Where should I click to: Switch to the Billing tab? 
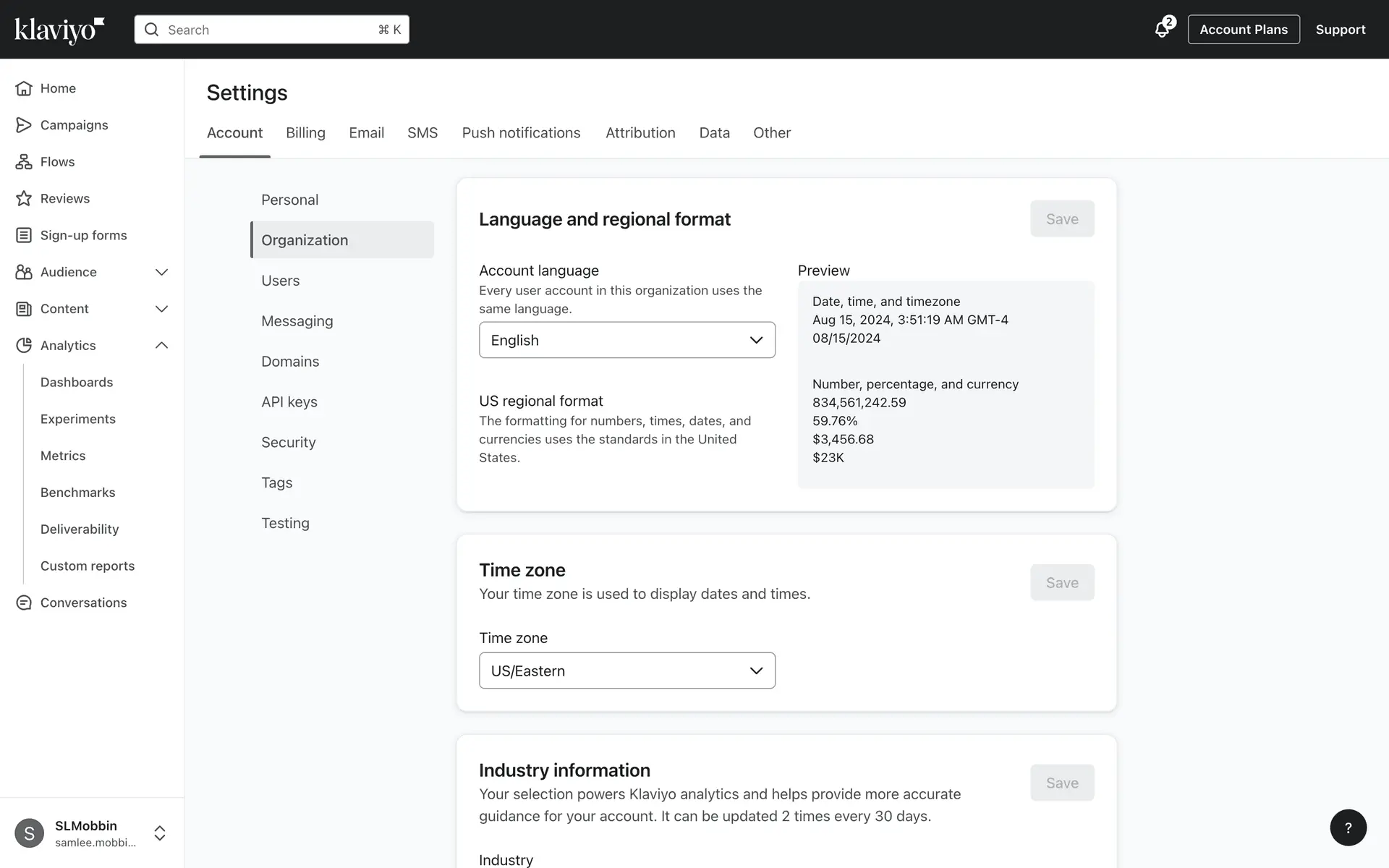click(x=305, y=133)
